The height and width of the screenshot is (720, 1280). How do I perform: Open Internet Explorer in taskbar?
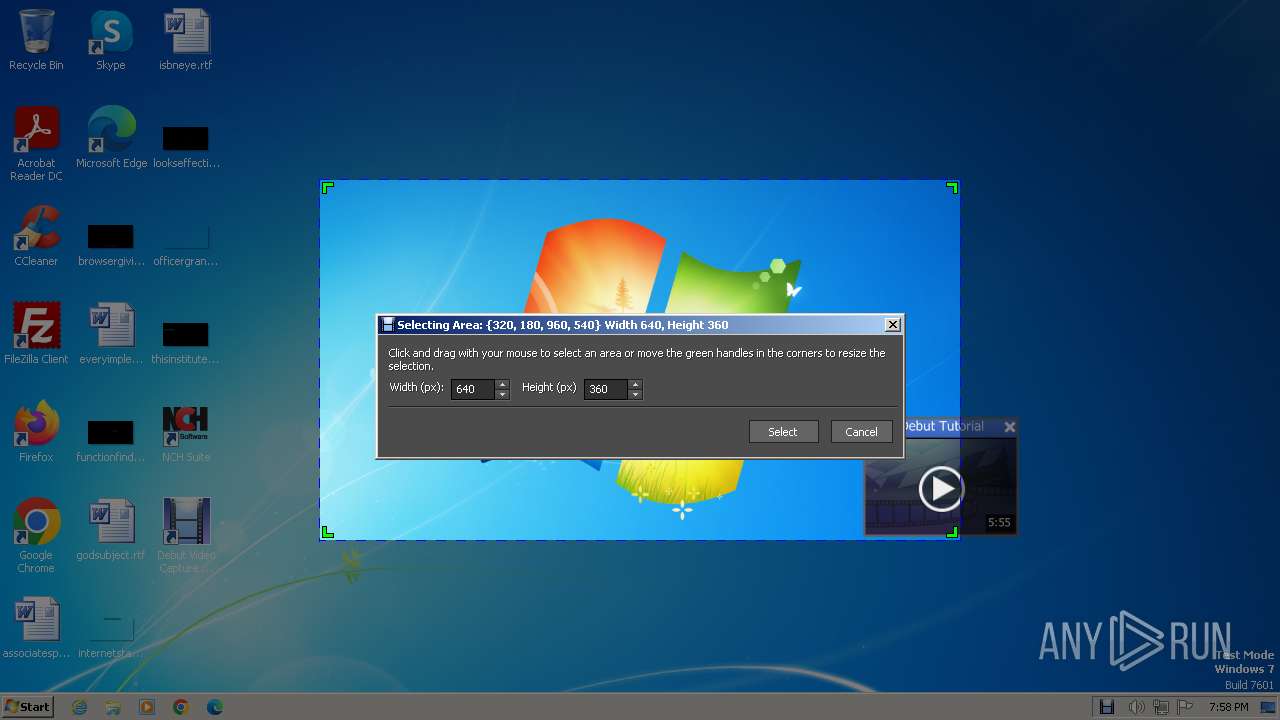click(80, 707)
